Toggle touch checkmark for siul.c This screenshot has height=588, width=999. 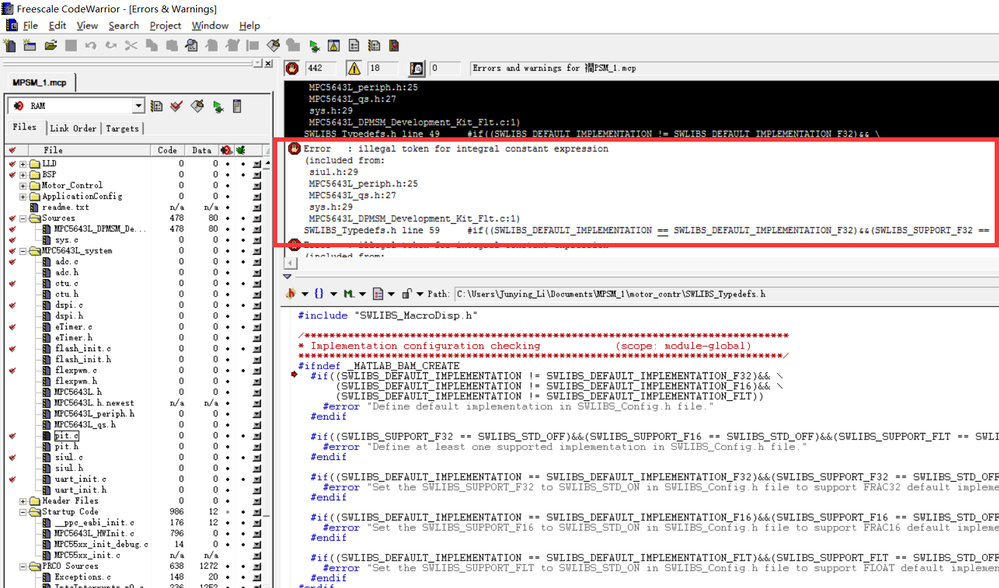(12, 457)
